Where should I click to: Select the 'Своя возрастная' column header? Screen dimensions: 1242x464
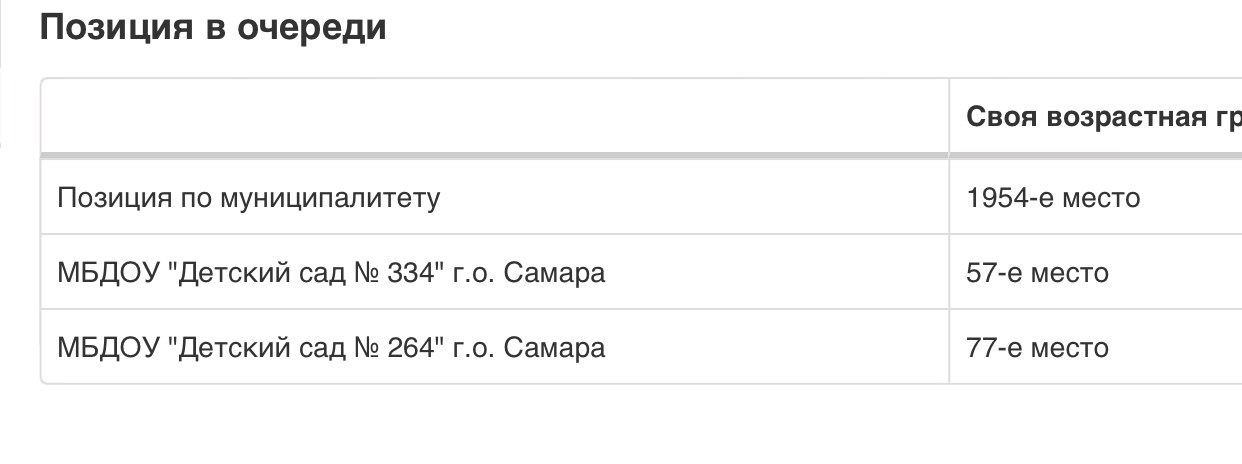(1095, 117)
